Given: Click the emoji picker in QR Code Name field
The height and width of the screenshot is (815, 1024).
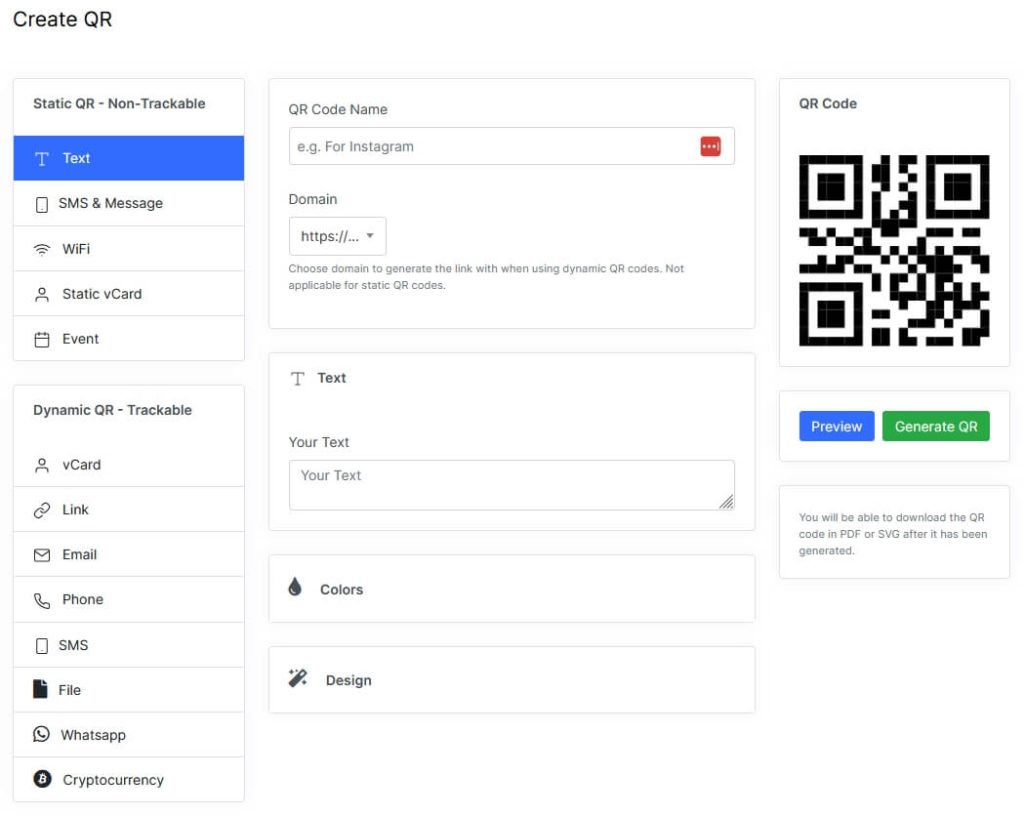Looking at the screenshot, I should coord(710,146).
